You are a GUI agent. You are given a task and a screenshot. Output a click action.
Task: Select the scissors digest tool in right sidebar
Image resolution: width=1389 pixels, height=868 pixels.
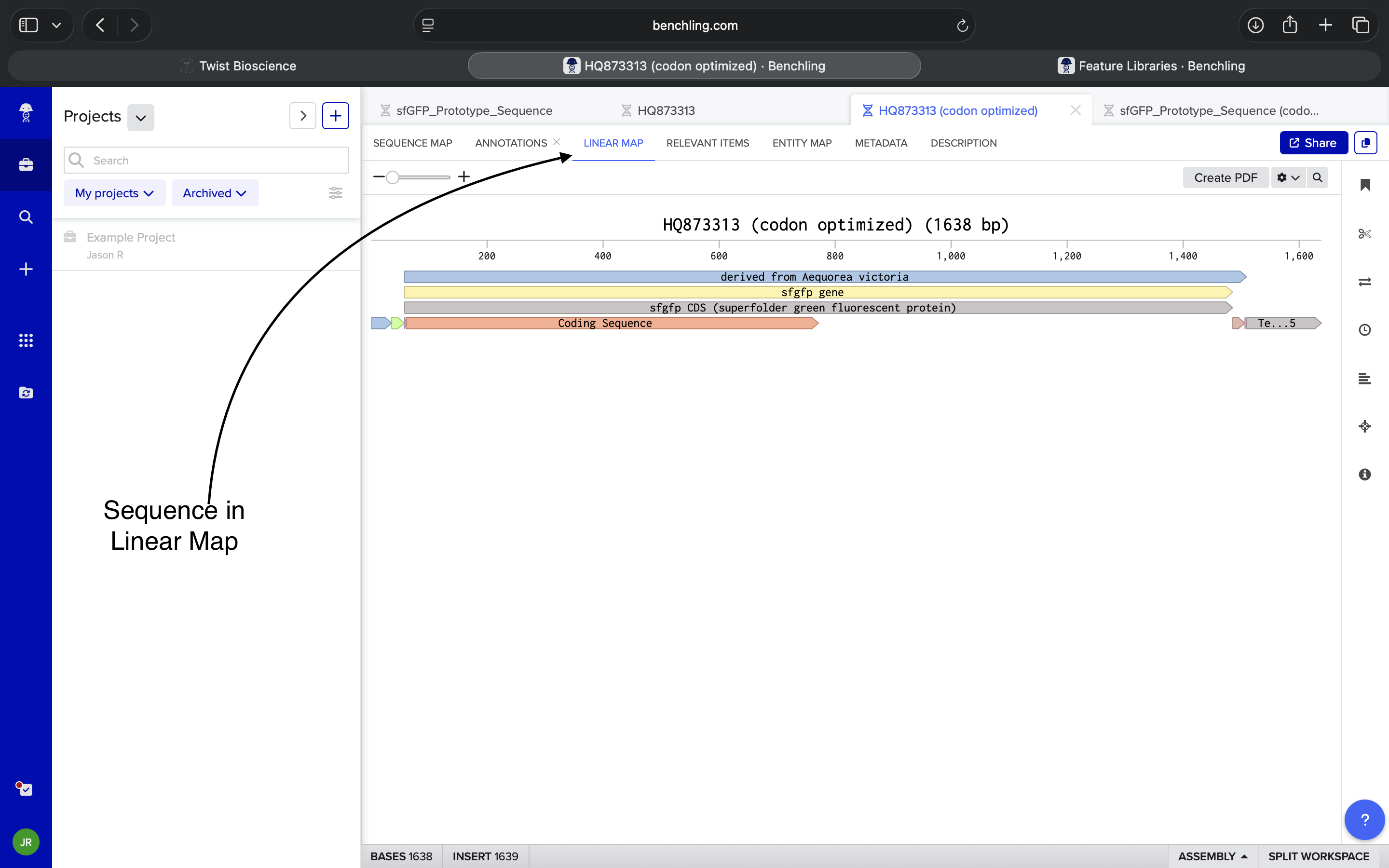coord(1365,233)
